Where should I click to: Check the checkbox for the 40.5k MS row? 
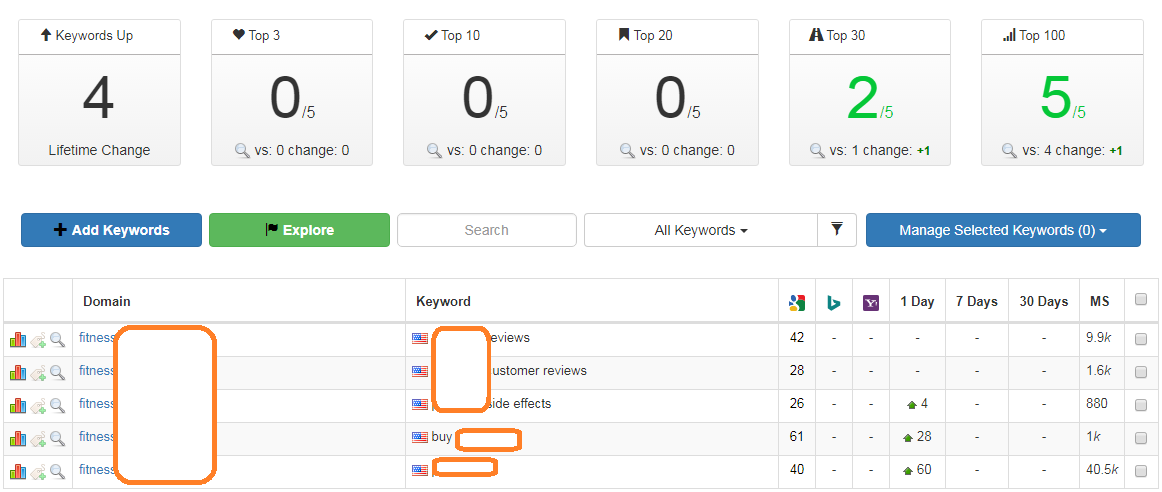pos(1141,471)
